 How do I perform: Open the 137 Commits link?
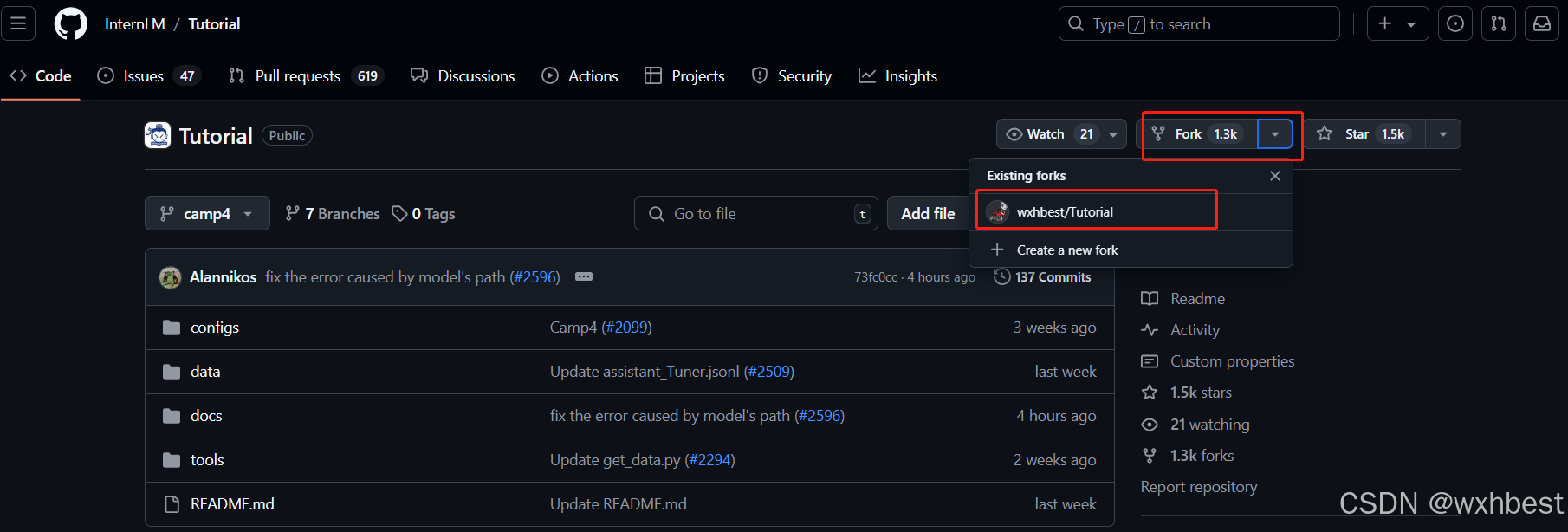point(1042,277)
